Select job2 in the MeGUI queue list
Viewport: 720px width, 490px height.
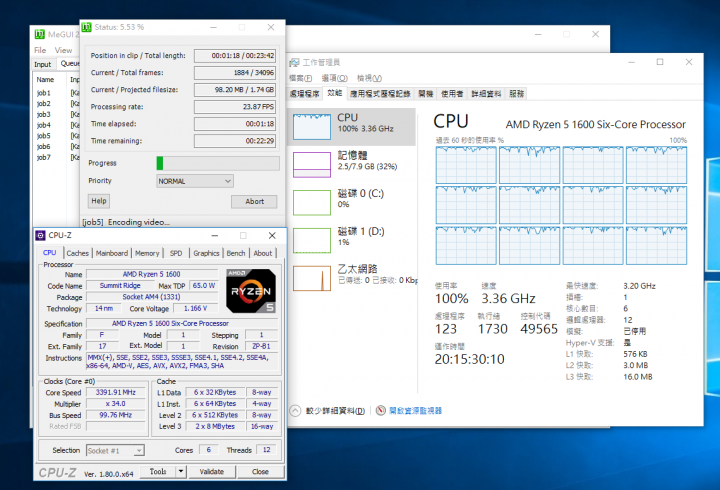coord(44,104)
